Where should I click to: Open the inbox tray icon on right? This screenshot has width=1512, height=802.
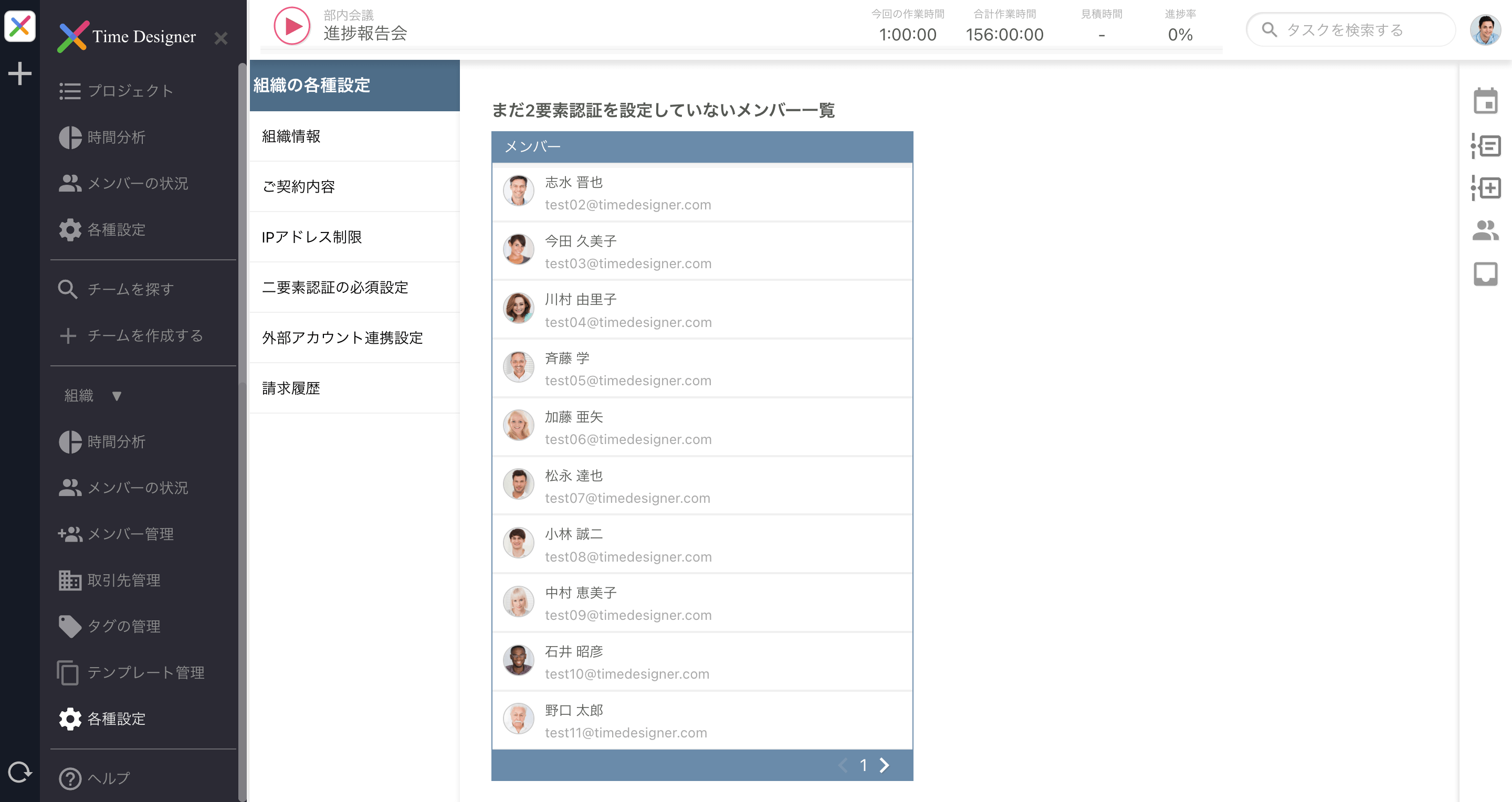[1485, 273]
